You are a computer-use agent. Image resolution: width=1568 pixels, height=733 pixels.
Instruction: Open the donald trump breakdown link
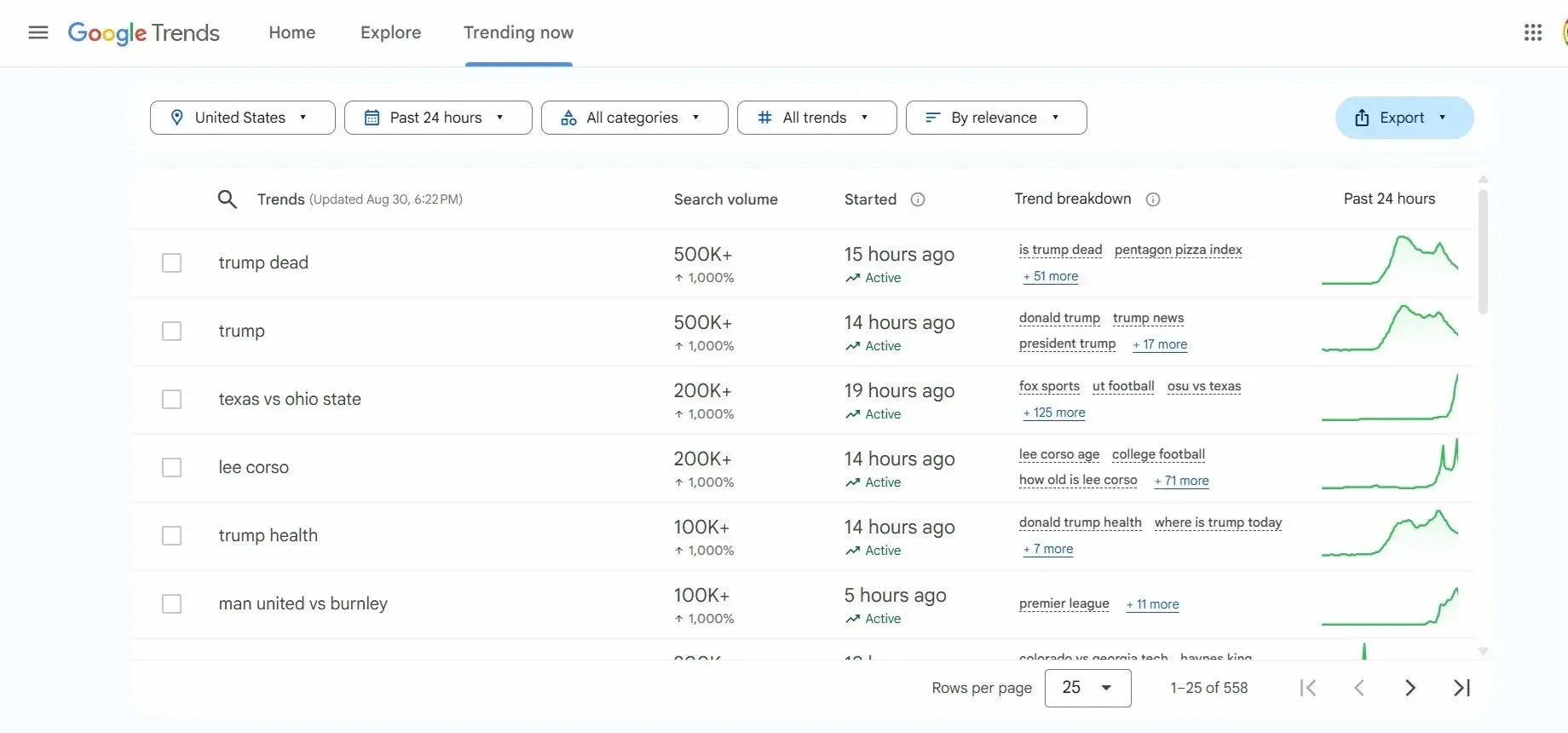[1059, 318]
